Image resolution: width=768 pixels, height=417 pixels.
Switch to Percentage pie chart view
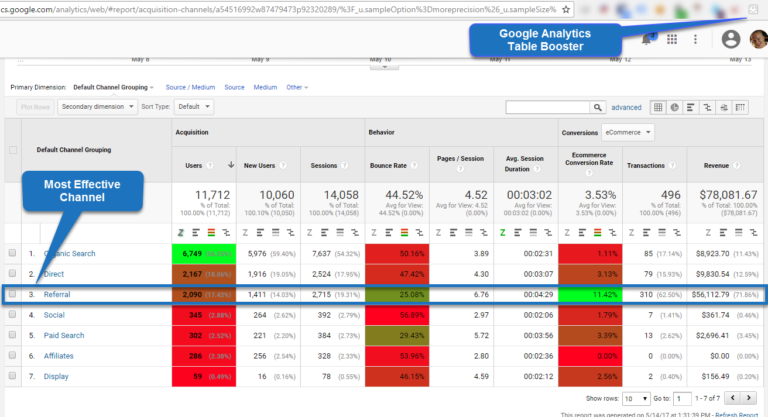point(674,107)
